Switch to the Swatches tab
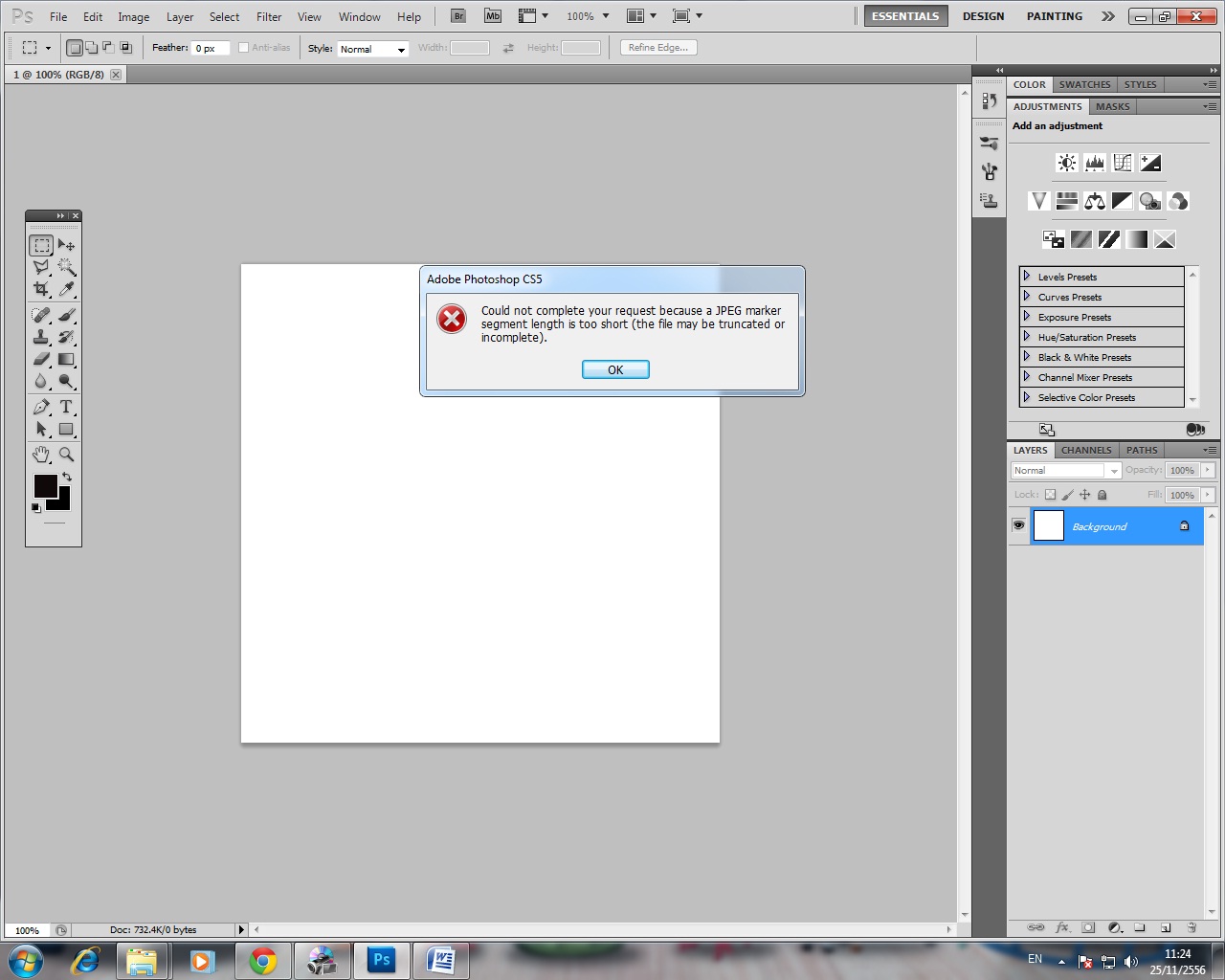Screen dimensions: 1225x980 pos(1084,84)
